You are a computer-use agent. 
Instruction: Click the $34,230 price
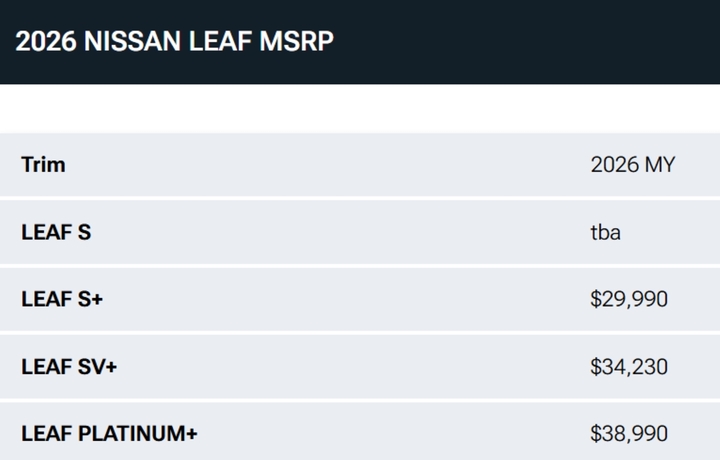(x=629, y=367)
